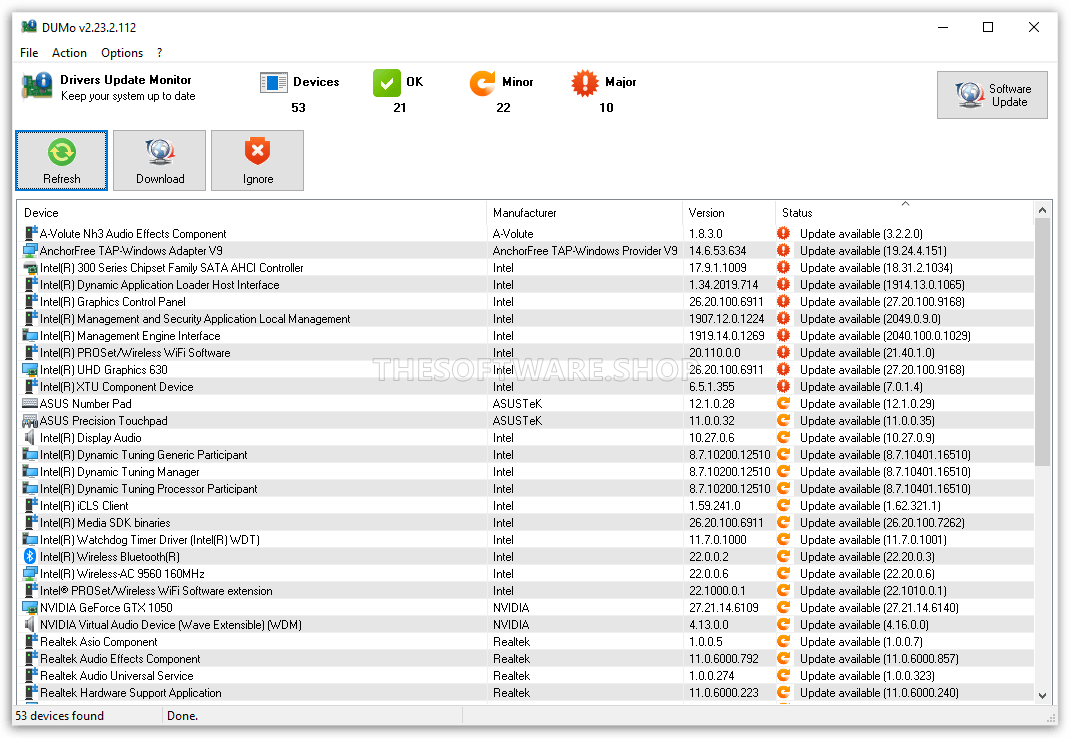Open the Software Update button
This screenshot has height=738, width=1071.
(992, 95)
